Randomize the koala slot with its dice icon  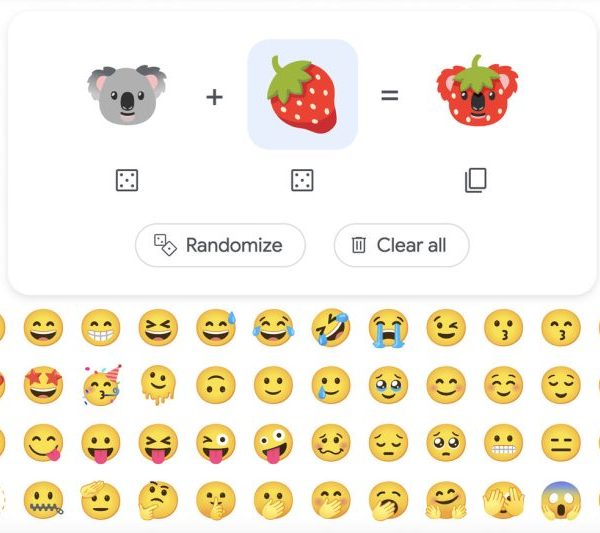coord(127,180)
